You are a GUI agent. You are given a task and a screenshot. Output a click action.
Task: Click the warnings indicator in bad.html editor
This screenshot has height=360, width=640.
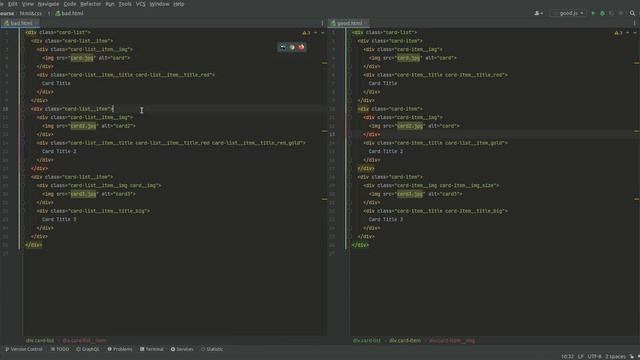coord(306,33)
